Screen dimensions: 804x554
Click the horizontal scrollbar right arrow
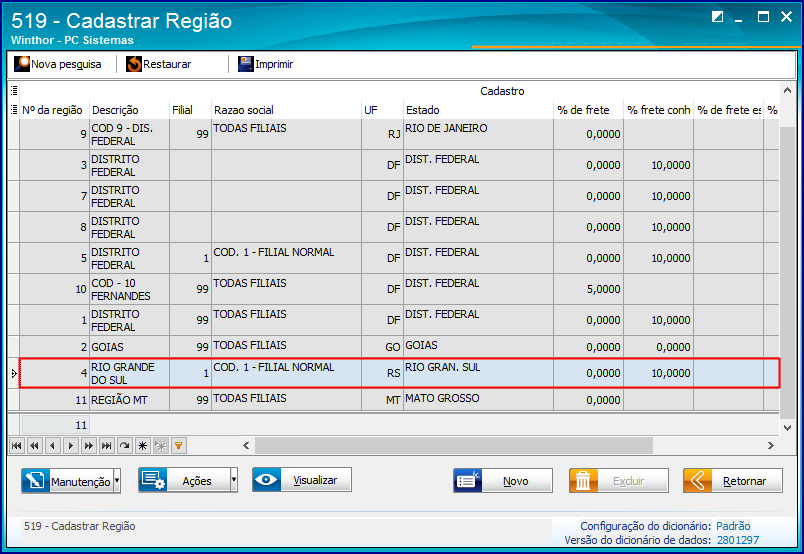[x=771, y=445]
